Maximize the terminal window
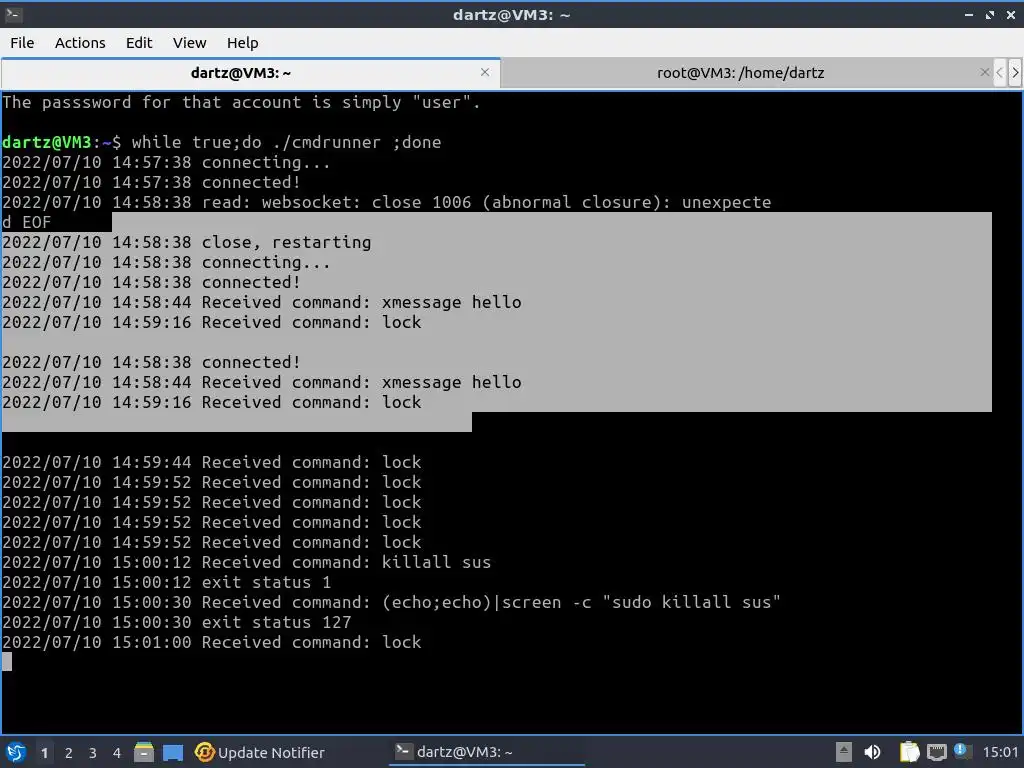Image resolution: width=1024 pixels, height=768 pixels. pos(990,14)
